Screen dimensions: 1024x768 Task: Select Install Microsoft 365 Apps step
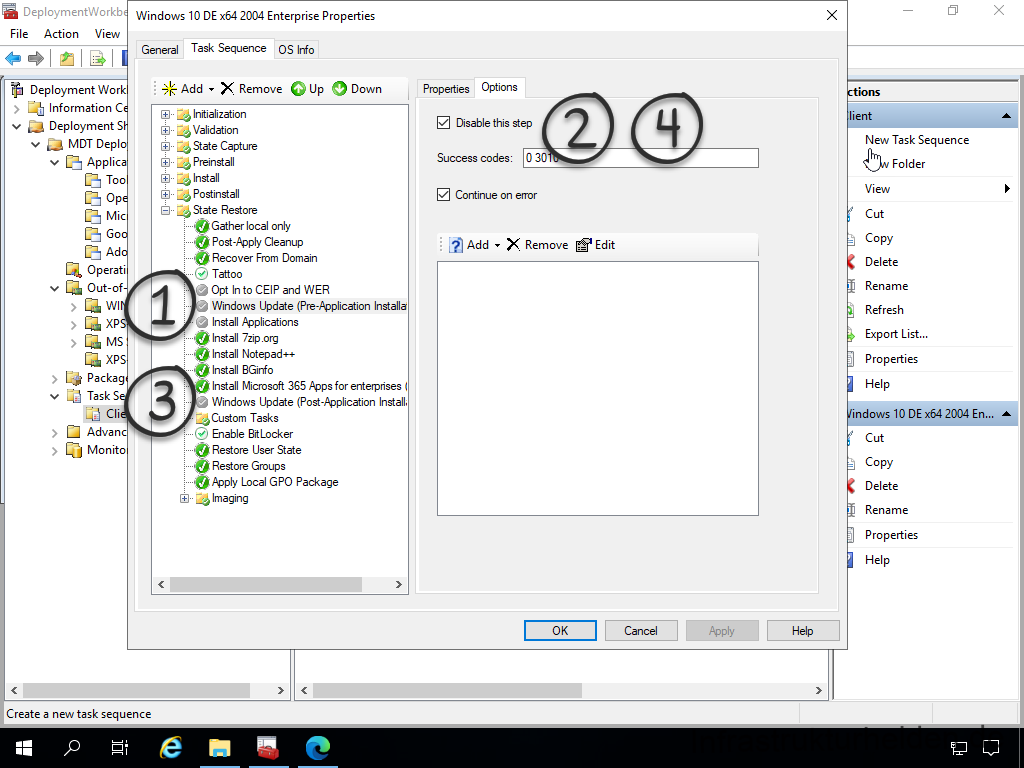(309, 386)
